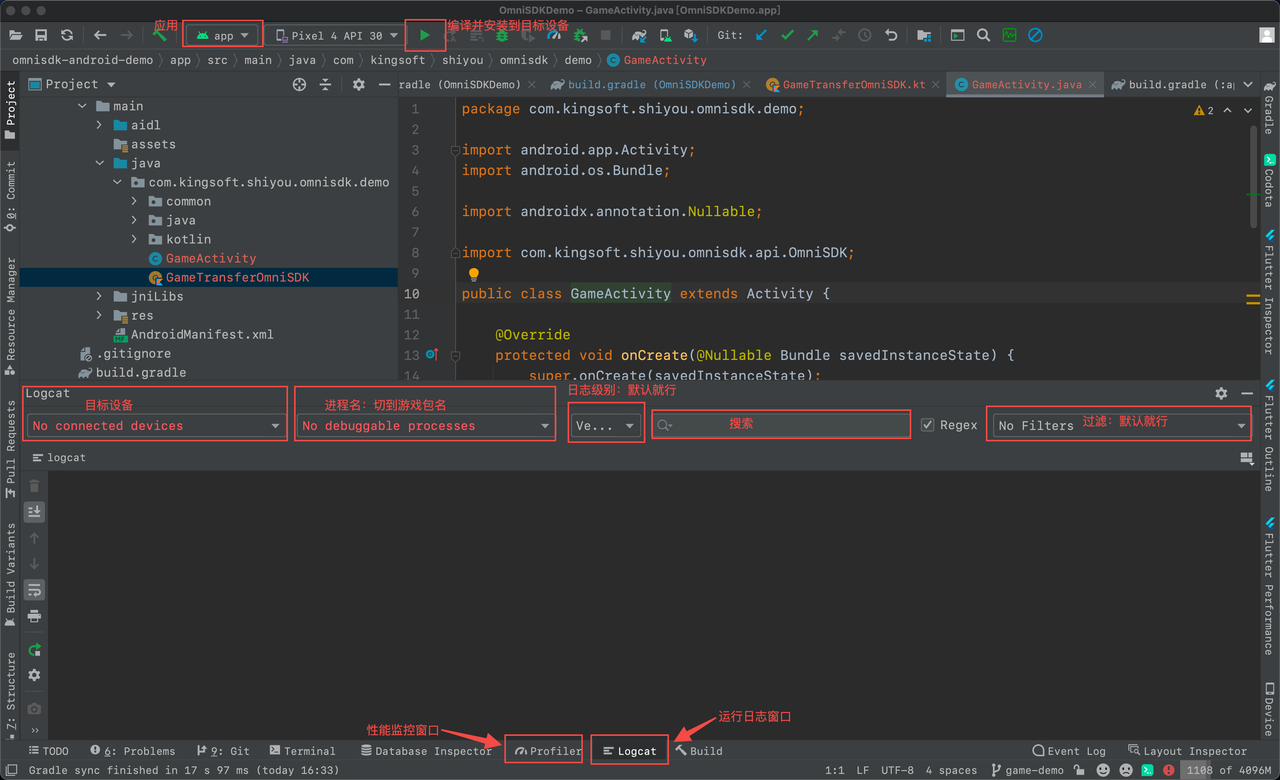1280x780 pixels.
Task: Toggle Logcat soft-wrap icon
Action: pyautogui.click(x=34, y=590)
